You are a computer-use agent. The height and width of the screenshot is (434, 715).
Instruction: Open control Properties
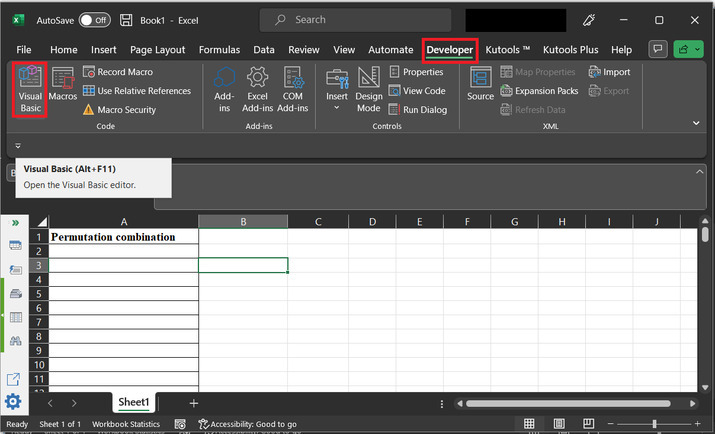coord(416,72)
